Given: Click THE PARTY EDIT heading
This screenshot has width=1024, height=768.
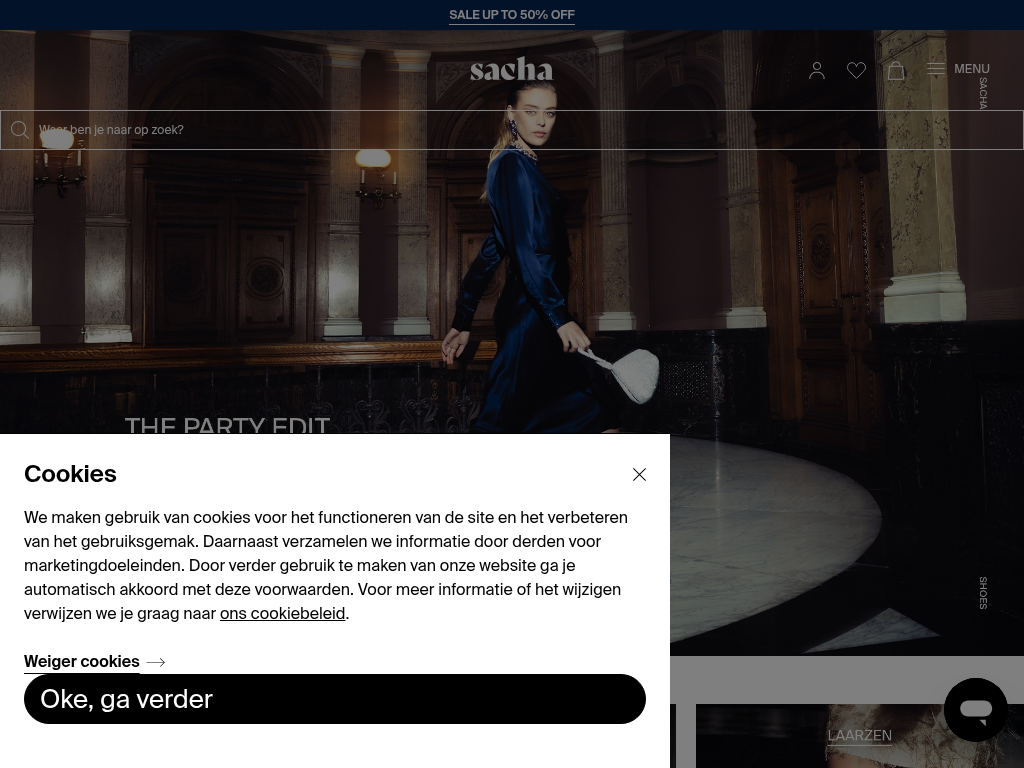Looking at the screenshot, I should 227,425.
